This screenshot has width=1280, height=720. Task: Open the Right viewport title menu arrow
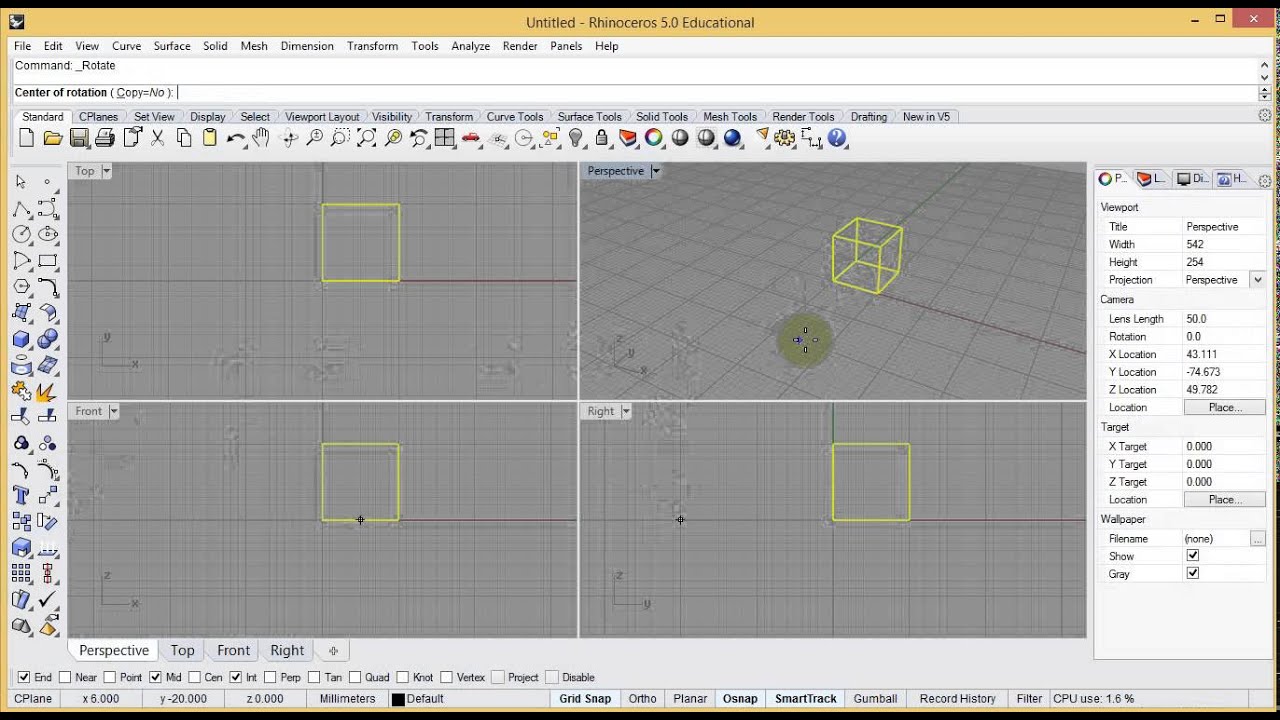[626, 411]
